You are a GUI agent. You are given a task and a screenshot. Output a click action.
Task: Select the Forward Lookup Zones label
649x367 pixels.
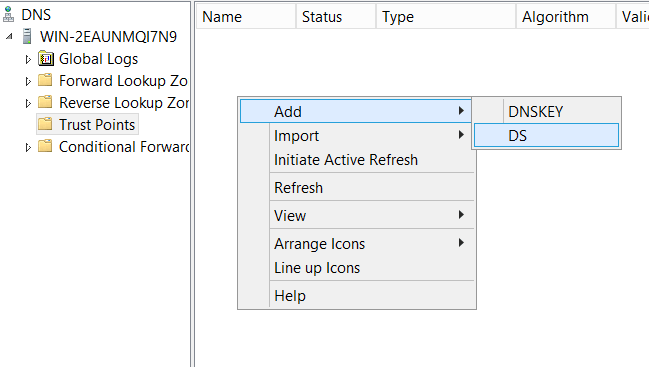pos(123,81)
